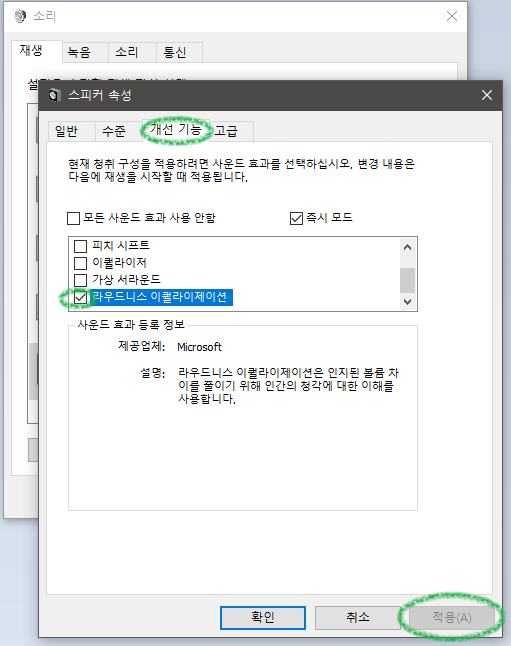
Task: Select the 개선 기능 tab
Action: tap(176, 130)
